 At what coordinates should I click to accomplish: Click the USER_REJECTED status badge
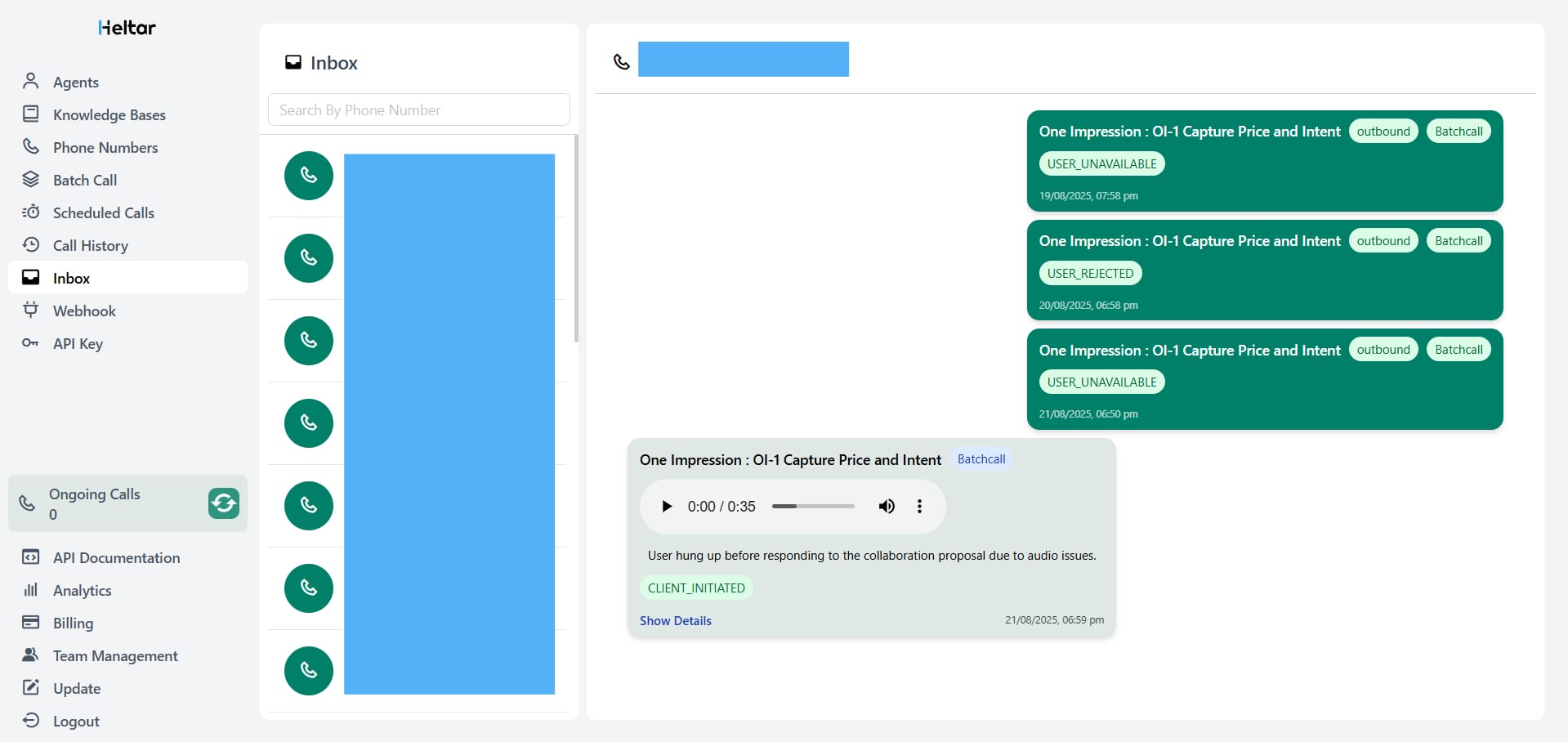pos(1090,274)
